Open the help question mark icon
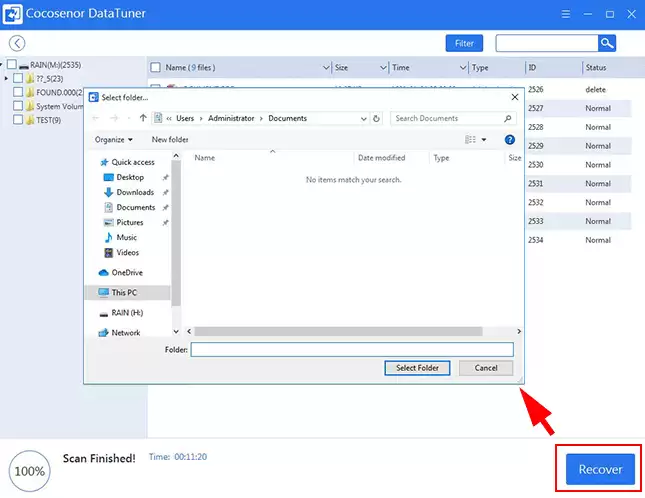Screen dimensions: 645x498 click(x=509, y=140)
